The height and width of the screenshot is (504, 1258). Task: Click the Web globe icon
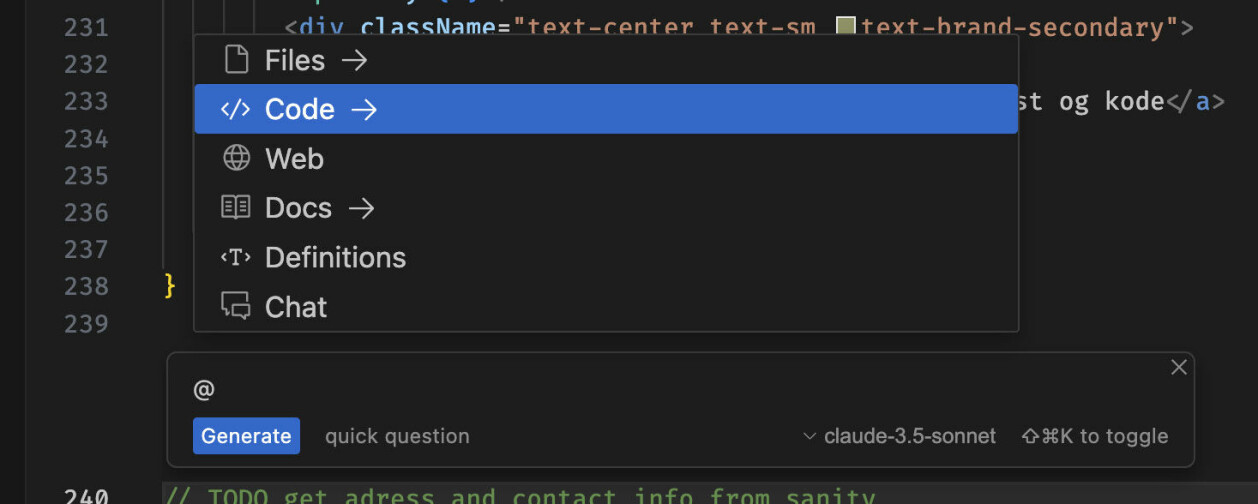click(236, 158)
